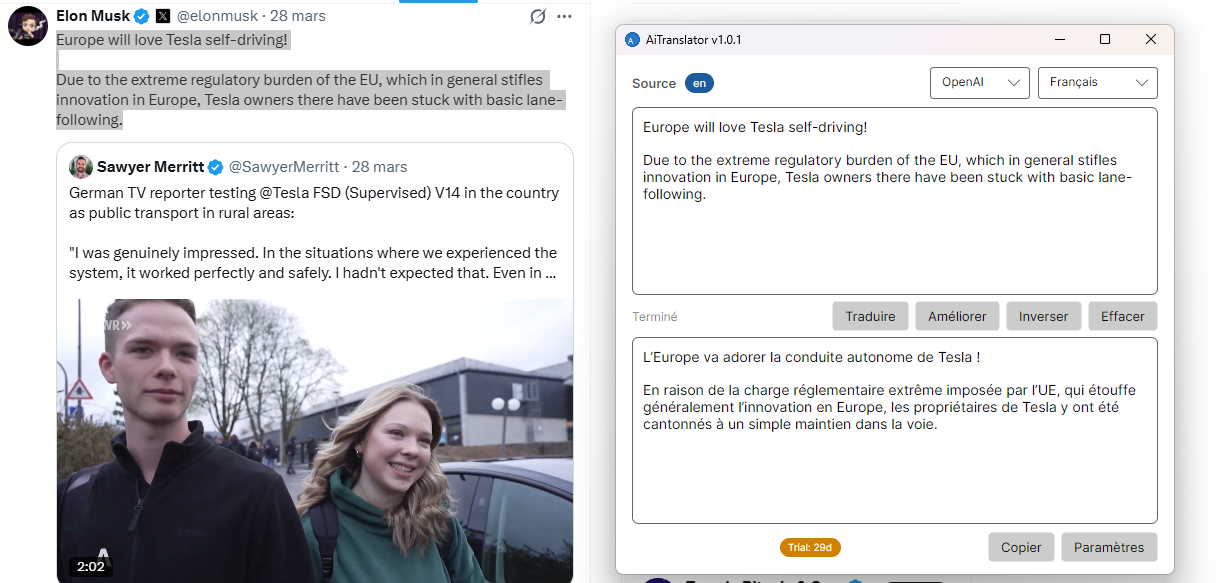Click the verified badge beside Sawyer Merritt
The image size is (1223, 583).
click(x=215, y=167)
